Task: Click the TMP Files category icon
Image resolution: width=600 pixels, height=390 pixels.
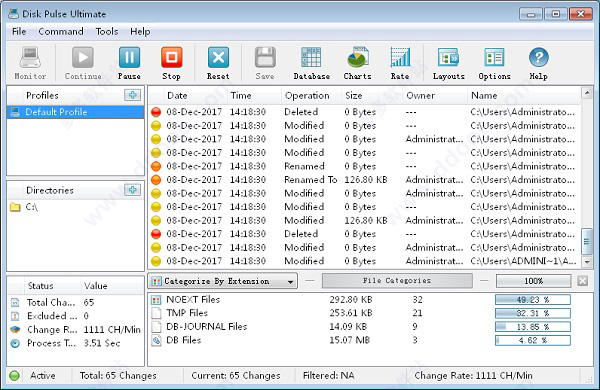Action: click(x=156, y=313)
